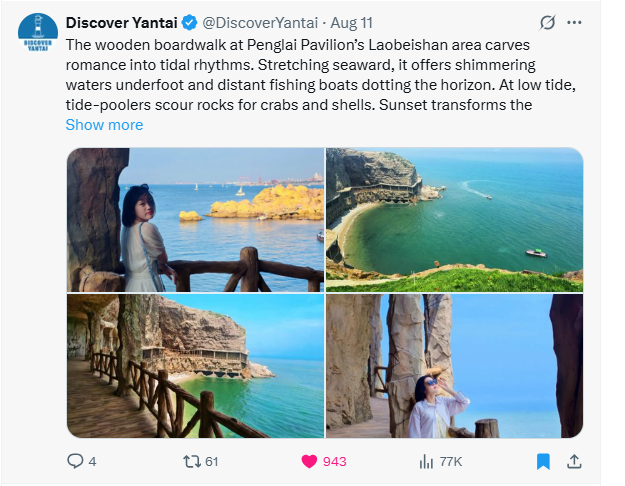Open photo of wooden boardwalk along cliff
Screen dimensions: 625x486
pos(195,366)
